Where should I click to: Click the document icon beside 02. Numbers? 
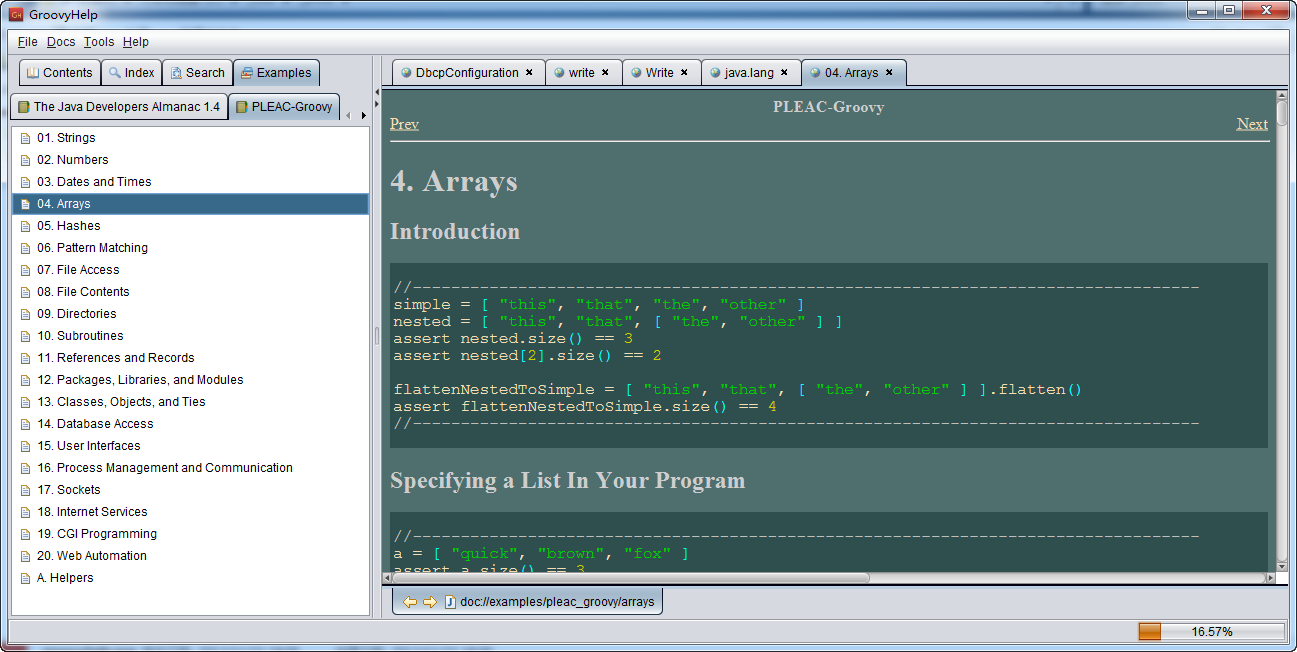pyautogui.click(x=25, y=160)
